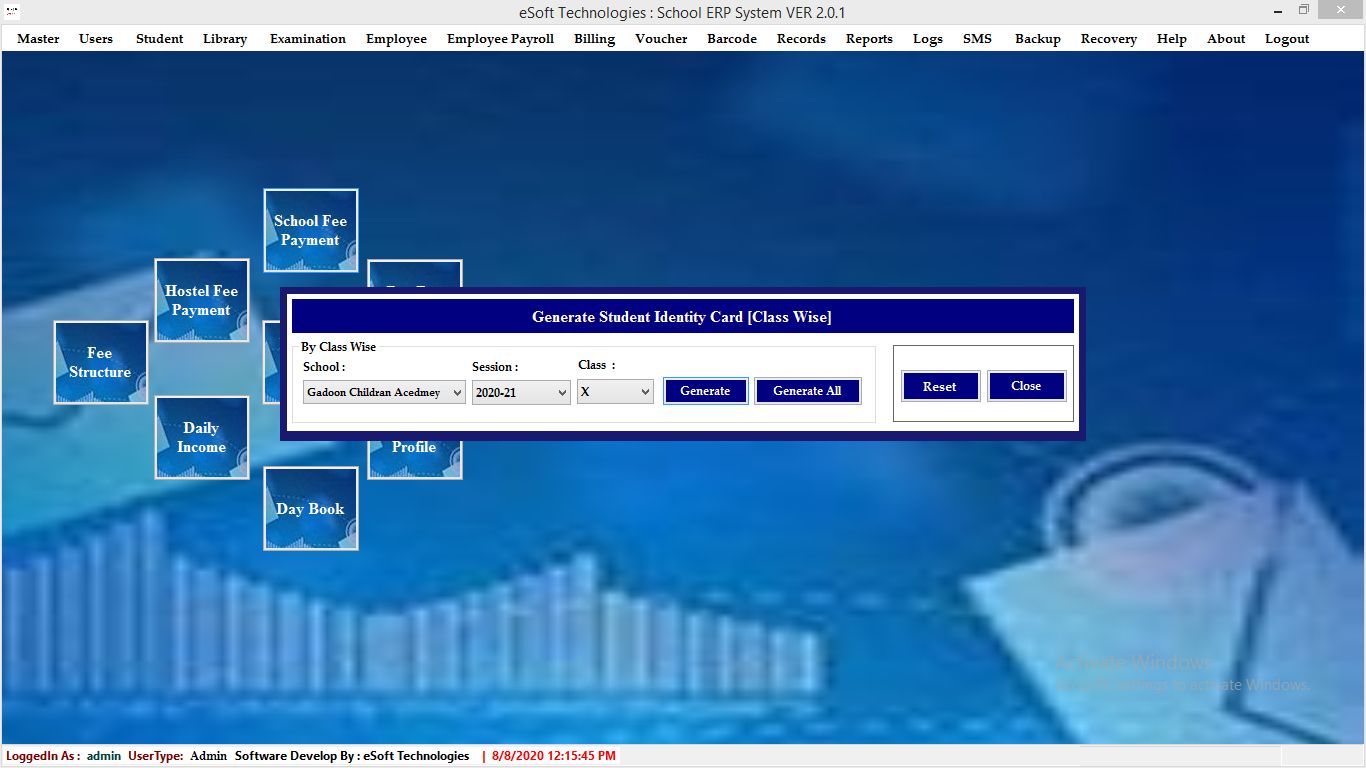Open the Student menu
Image resolution: width=1366 pixels, height=768 pixels.
click(x=160, y=39)
